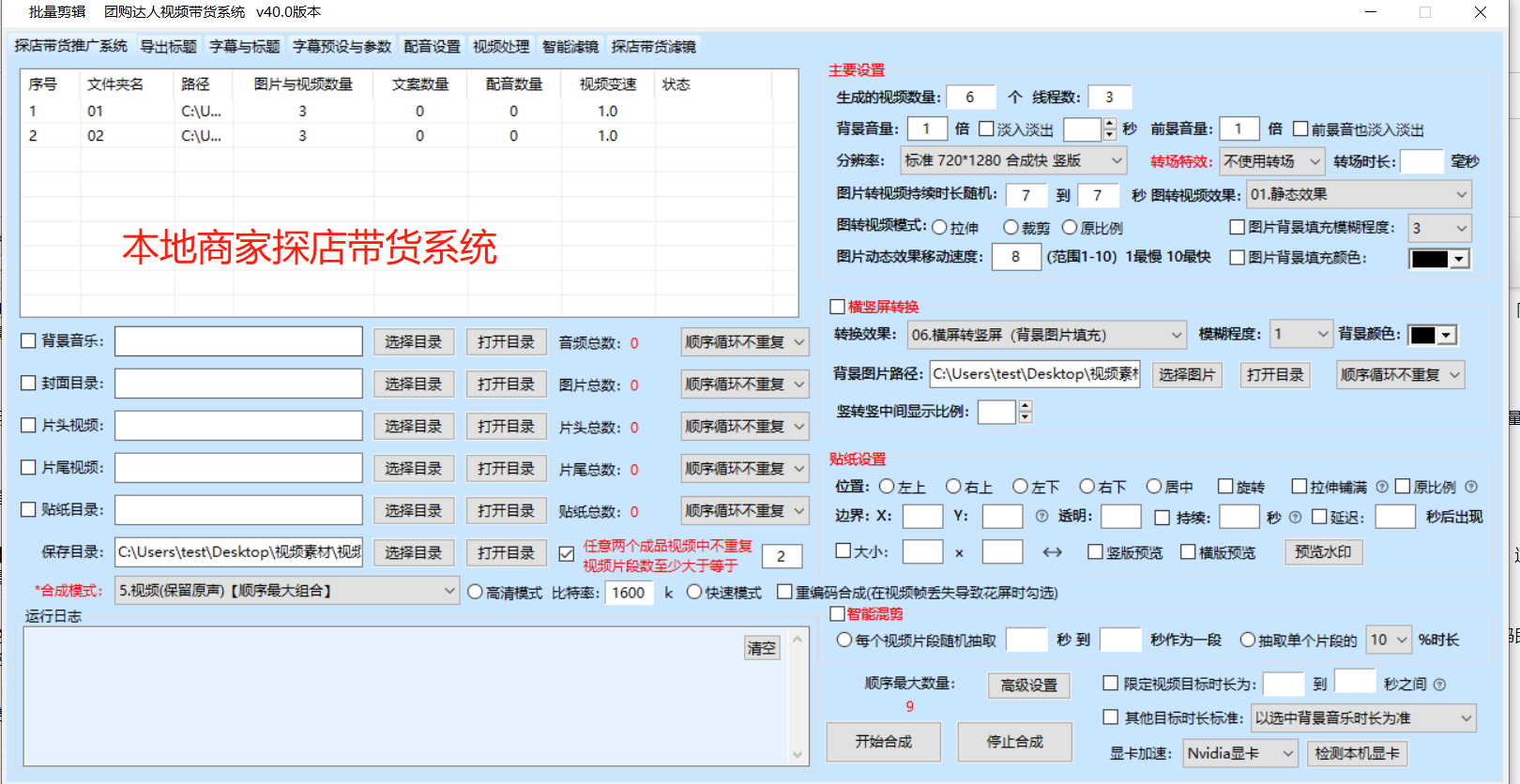Enable the 贴纸目录 checkbox
Screen dimensions: 1520x784
coord(28,510)
